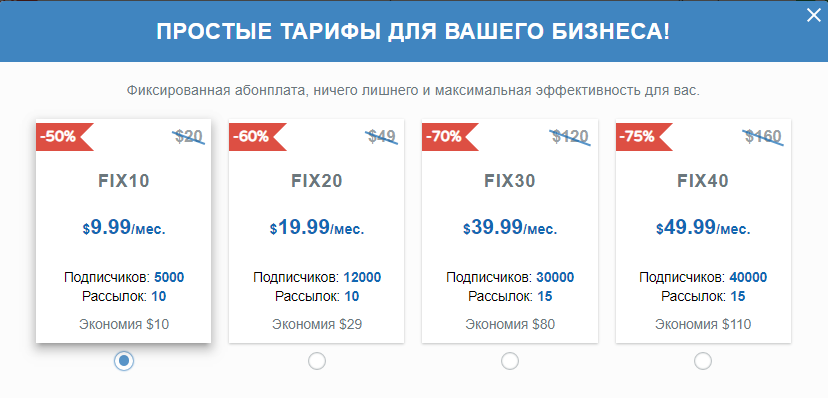828x398 pixels.
Task: Click the crossed-out $20 old price
Action: pos(189,137)
